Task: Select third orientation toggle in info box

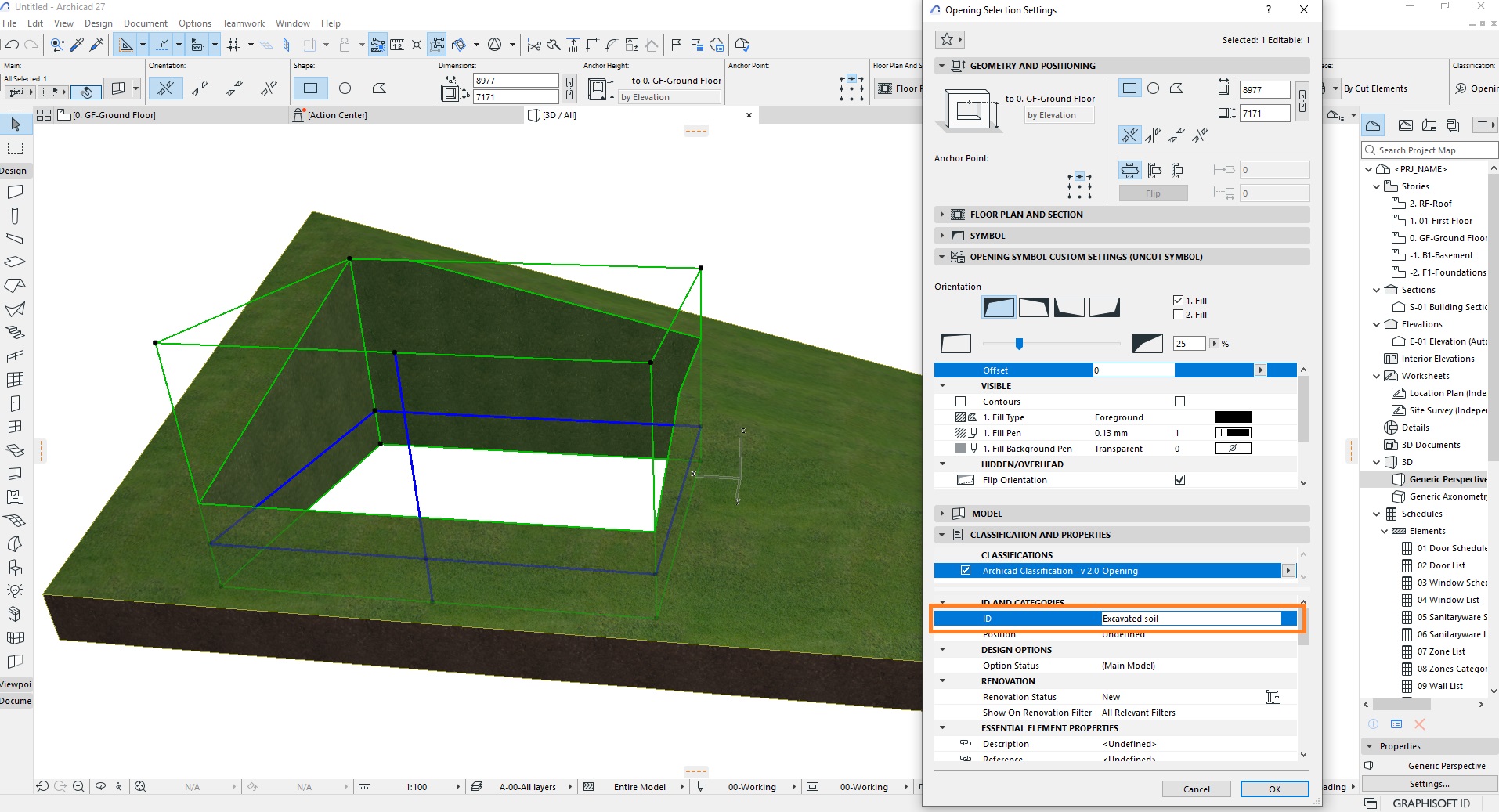Action: 235,88
